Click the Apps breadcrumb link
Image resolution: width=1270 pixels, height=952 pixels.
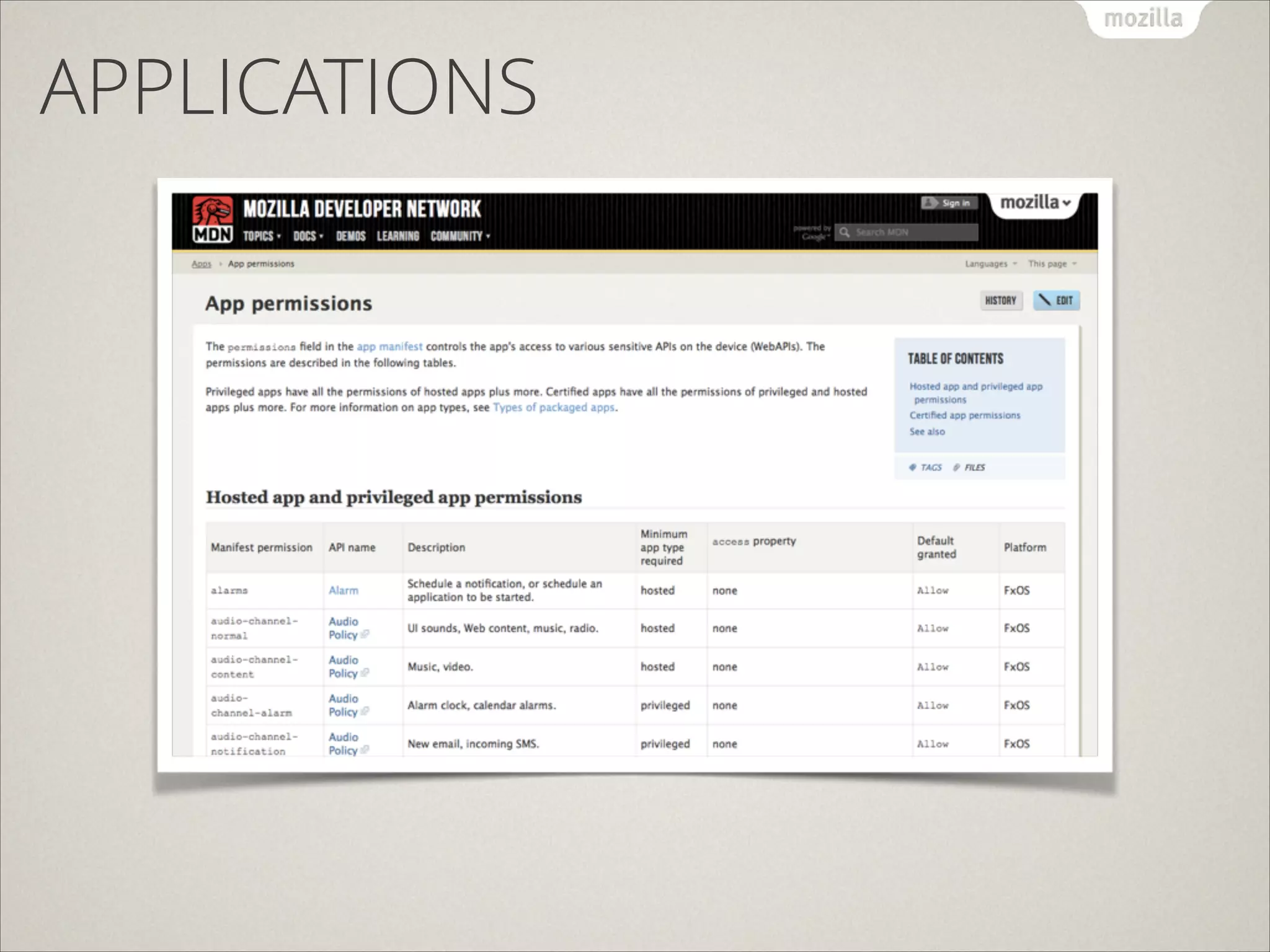pyautogui.click(x=202, y=264)
